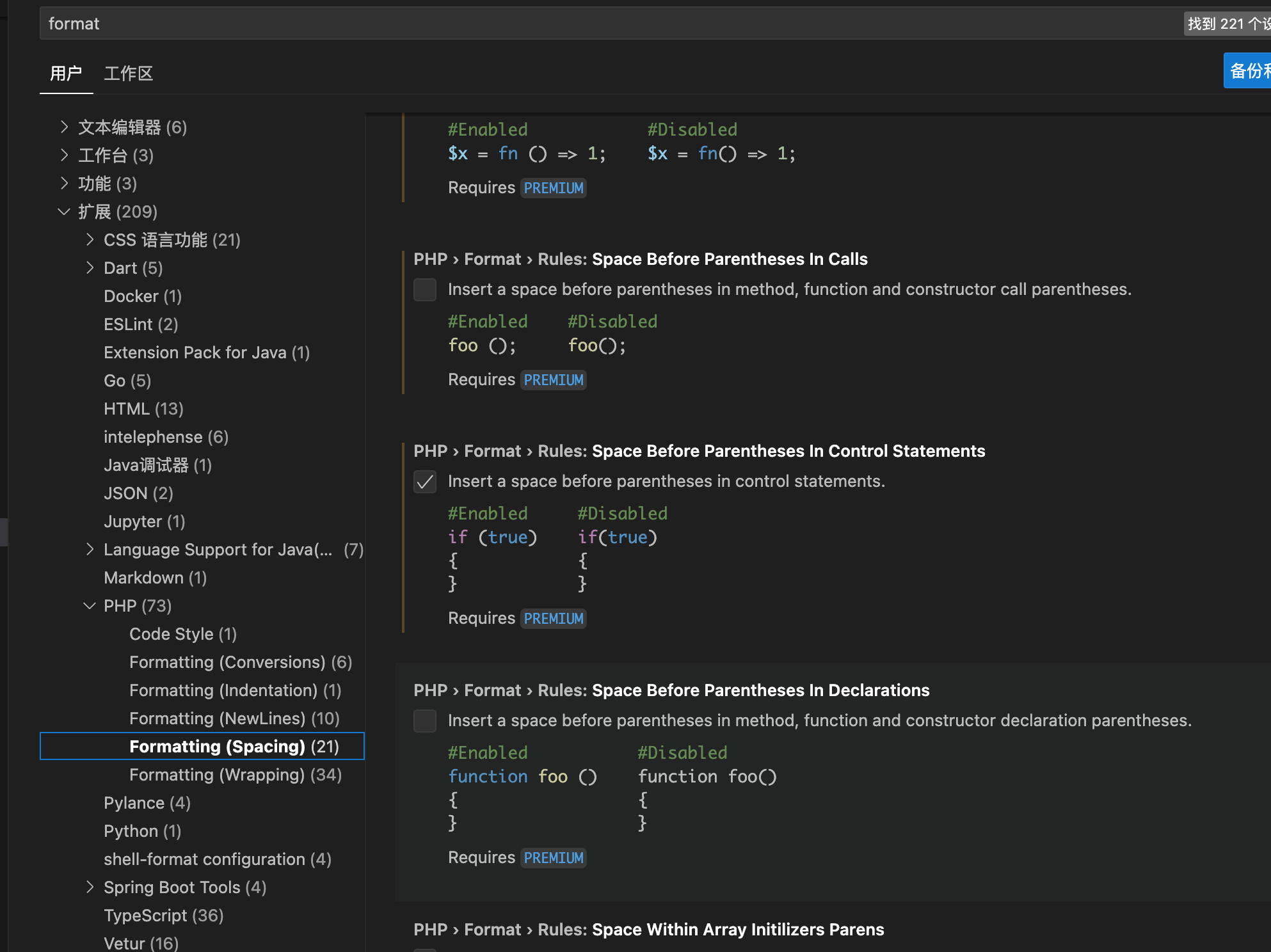Check Space Before Parentheses In Declarations box

click(425, 721)
